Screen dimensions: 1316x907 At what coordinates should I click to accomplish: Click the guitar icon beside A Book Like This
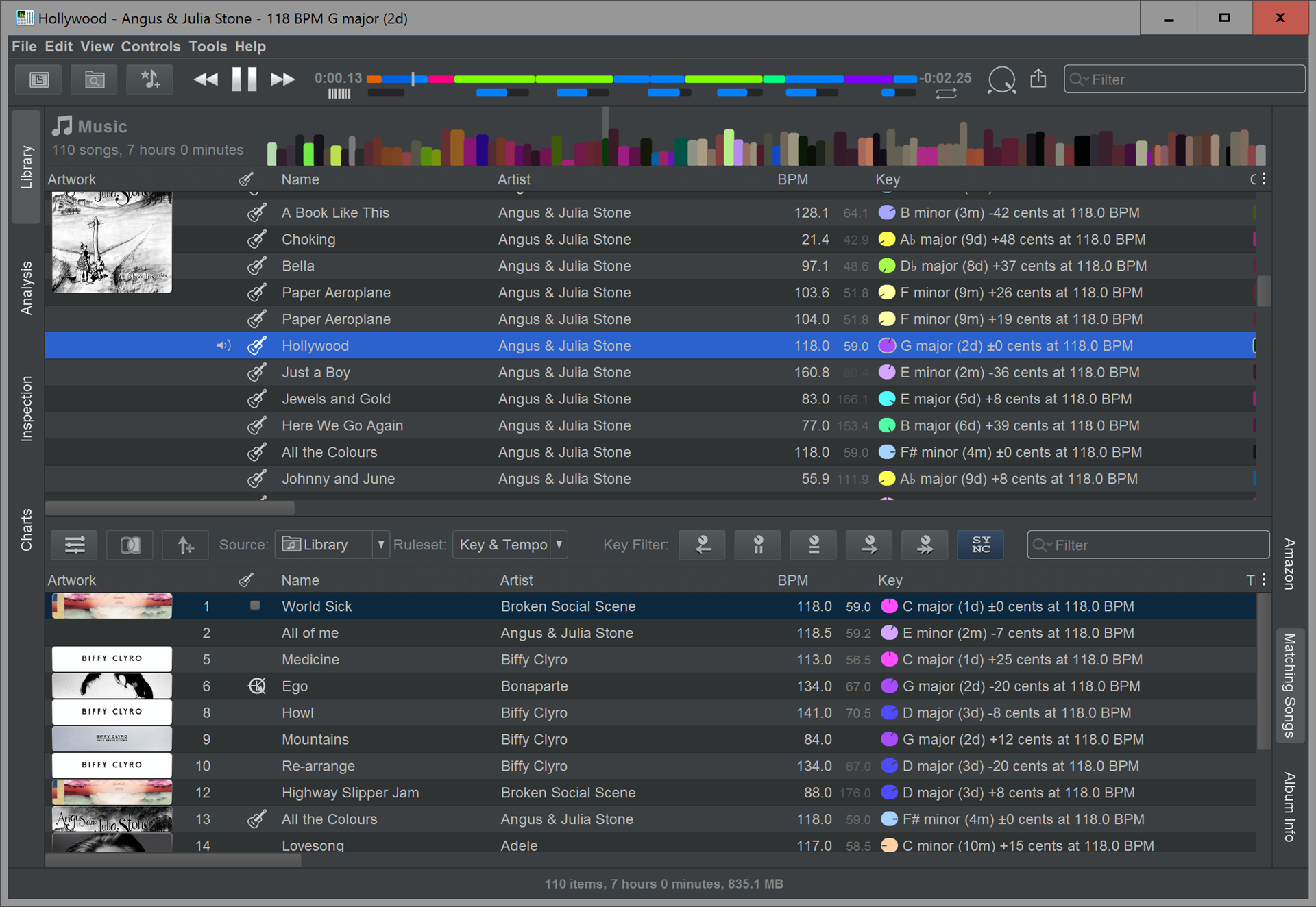pyautogui.click(x=257, y=213)
